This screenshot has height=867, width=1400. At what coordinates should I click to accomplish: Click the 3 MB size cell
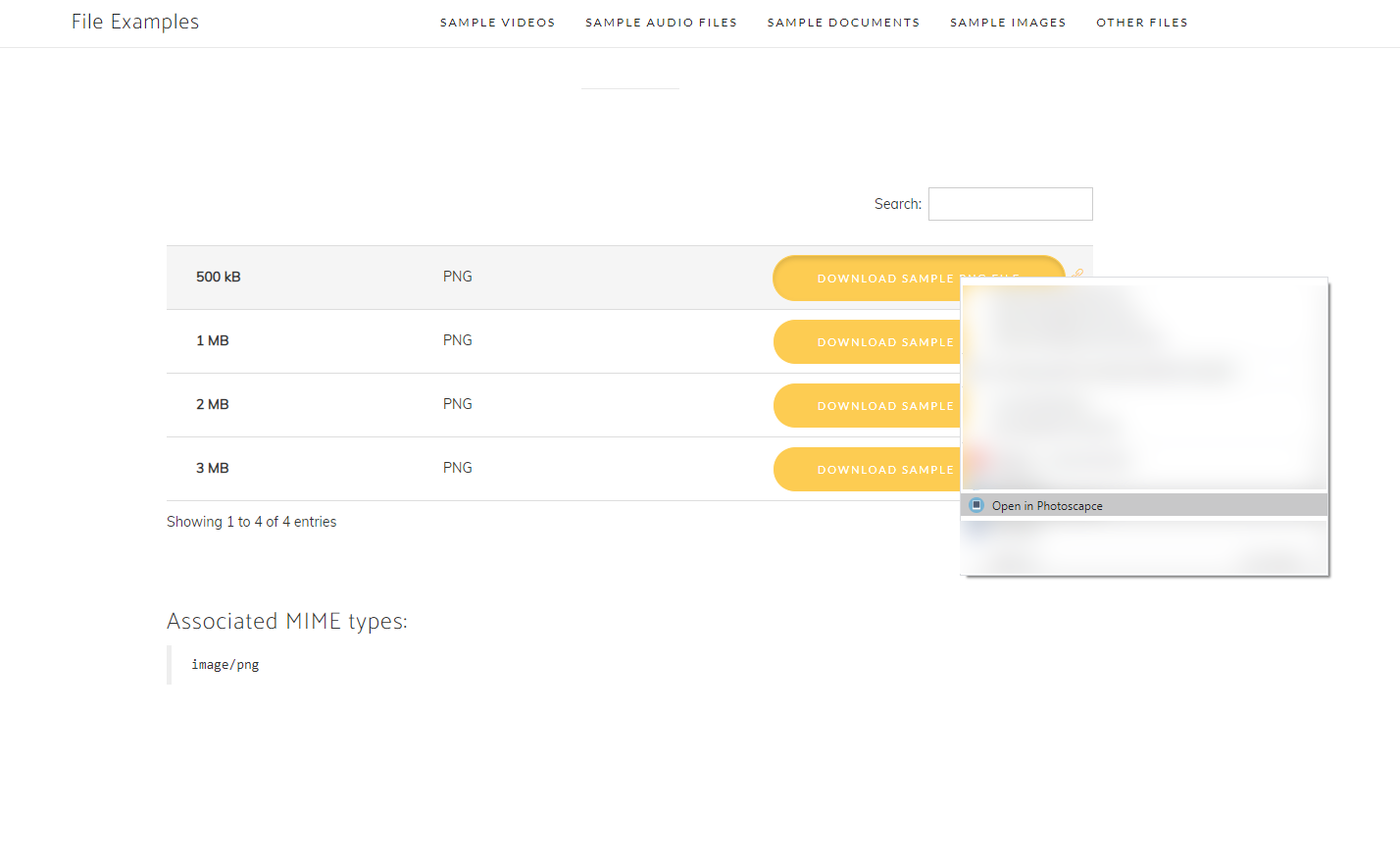point(212,468)
